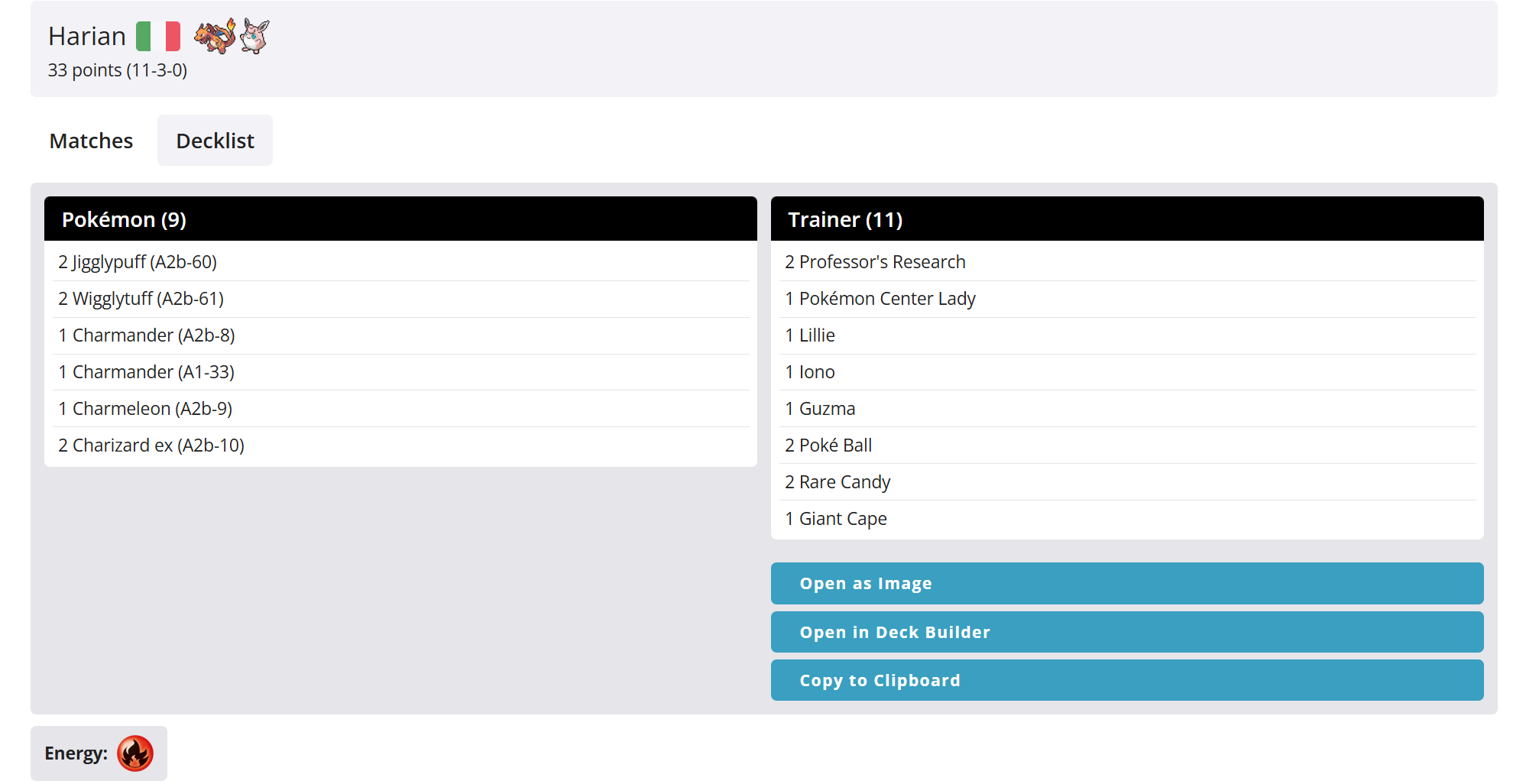Open deck in Deck Builder
The height and width of the screenshot is (784, 1526).
click(x=1127, y=632)
